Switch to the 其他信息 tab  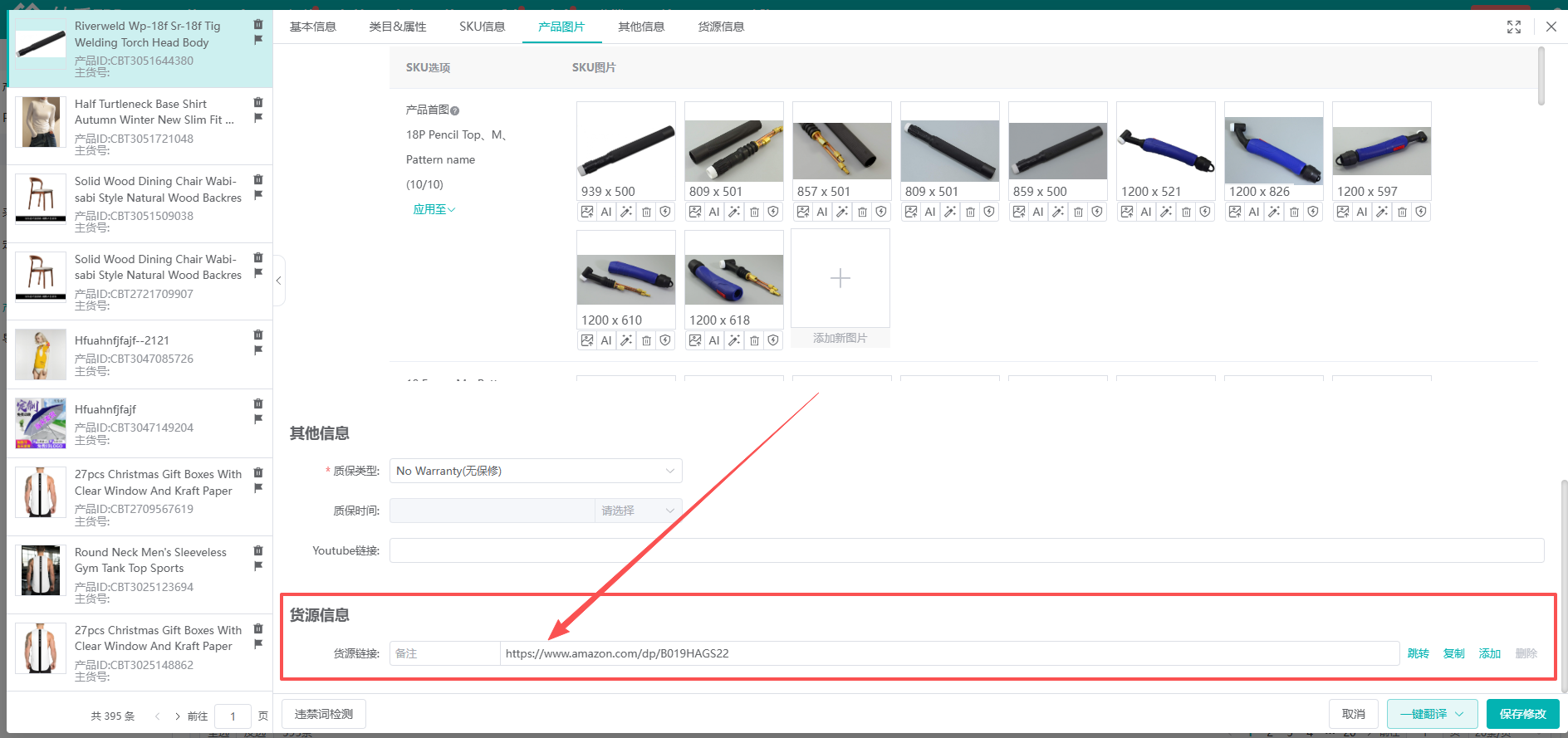641,27
